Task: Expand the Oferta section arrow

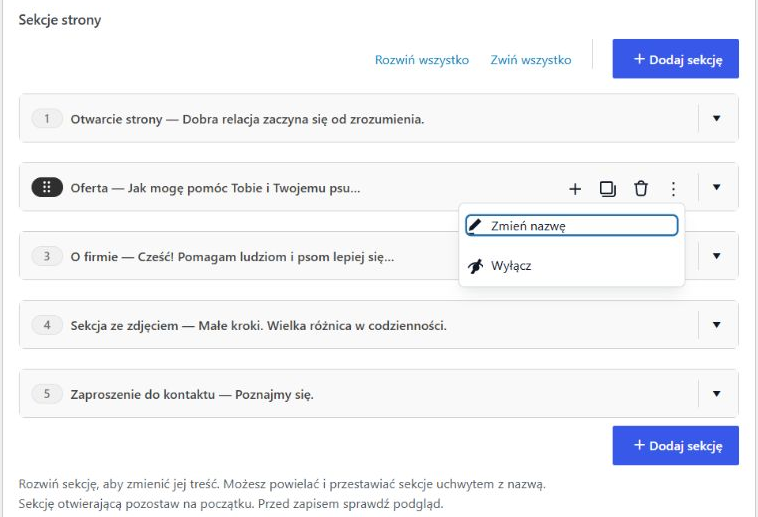Action: (716, 187)
